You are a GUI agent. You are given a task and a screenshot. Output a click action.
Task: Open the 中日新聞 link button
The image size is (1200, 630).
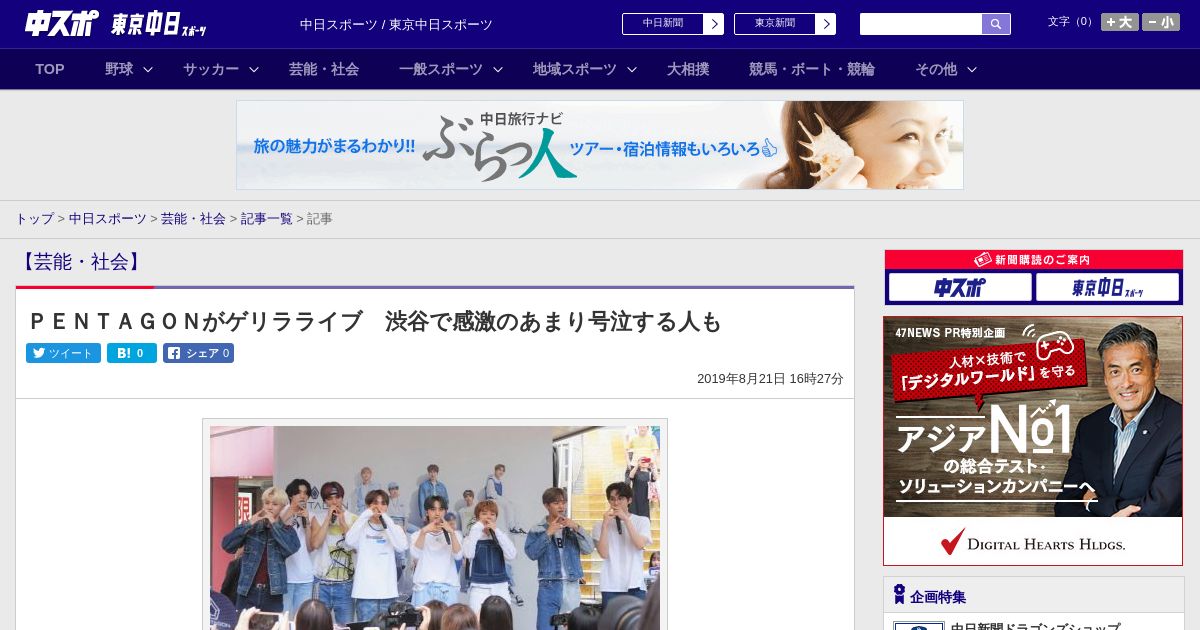[x=662, y=24]
